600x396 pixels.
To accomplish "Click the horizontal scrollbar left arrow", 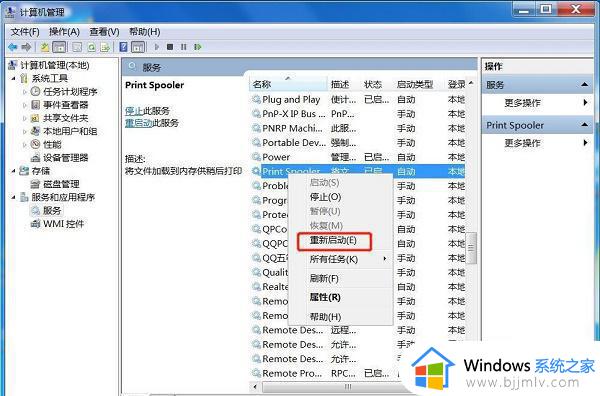I will (255, 386).
